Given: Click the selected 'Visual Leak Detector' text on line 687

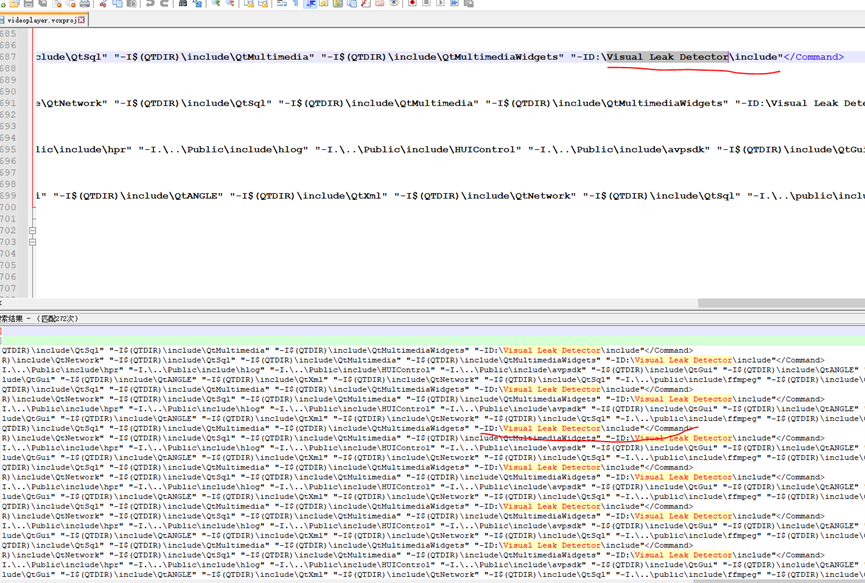Looking at the screenshot, I should [668, 57].
